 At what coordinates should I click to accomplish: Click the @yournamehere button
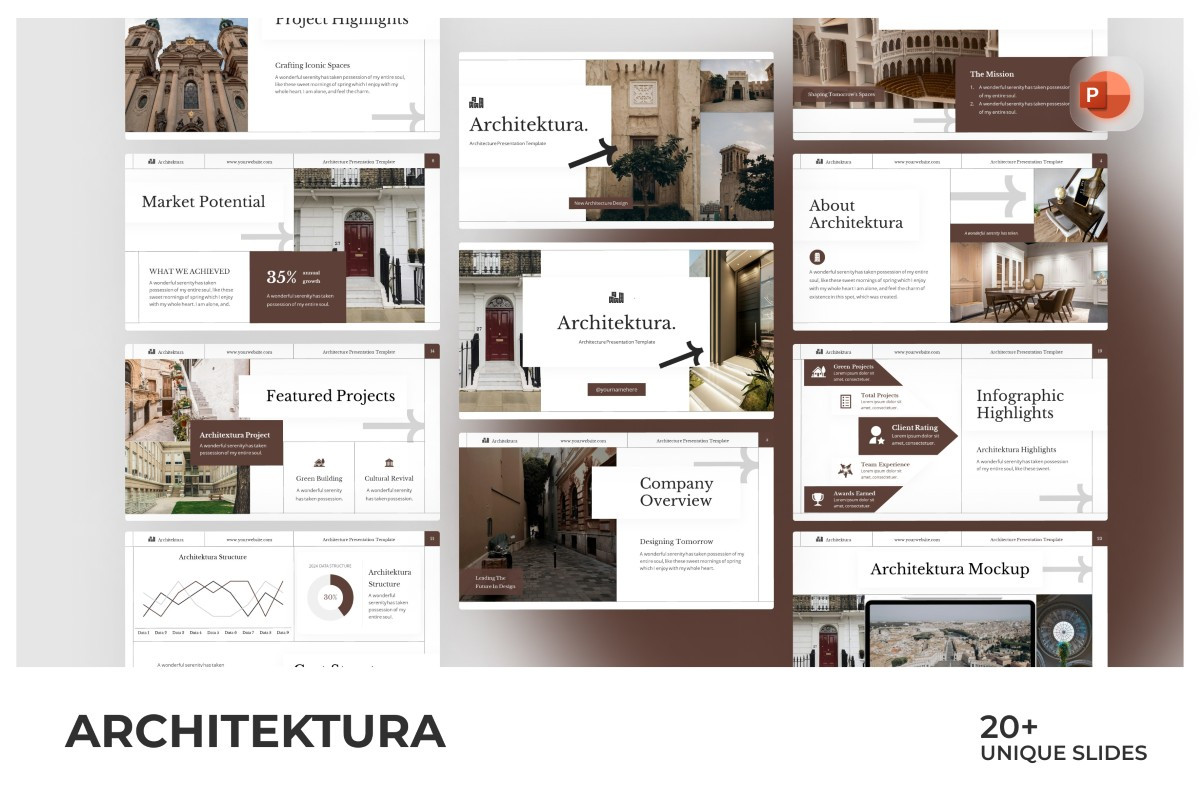pos(616,390)
